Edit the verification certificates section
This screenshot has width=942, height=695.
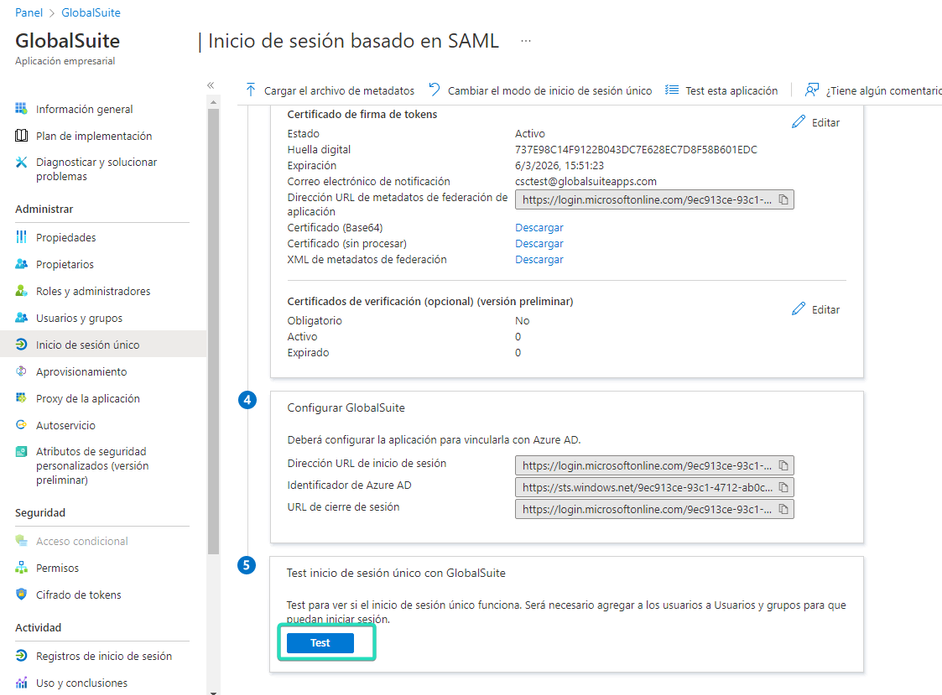pyautogui.click(x=816, y=309)
